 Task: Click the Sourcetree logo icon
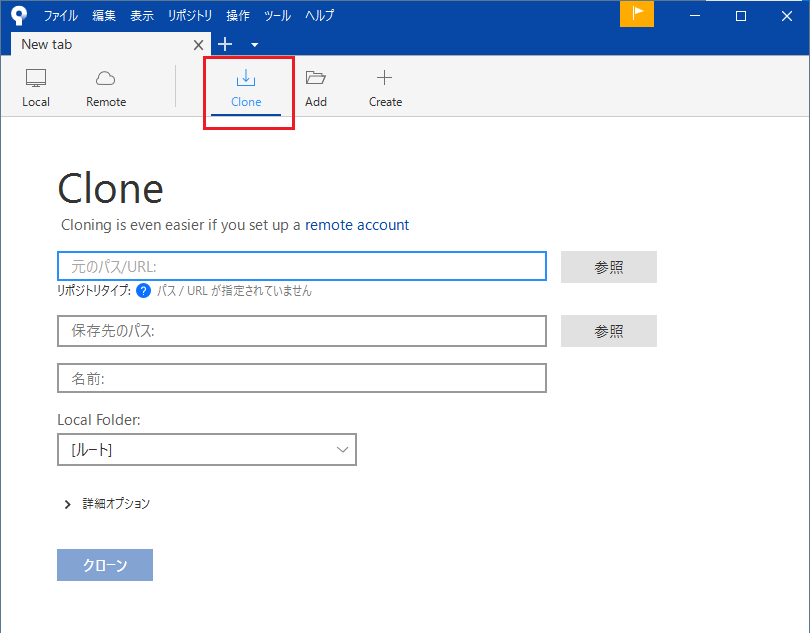click(x=19, y=16)
